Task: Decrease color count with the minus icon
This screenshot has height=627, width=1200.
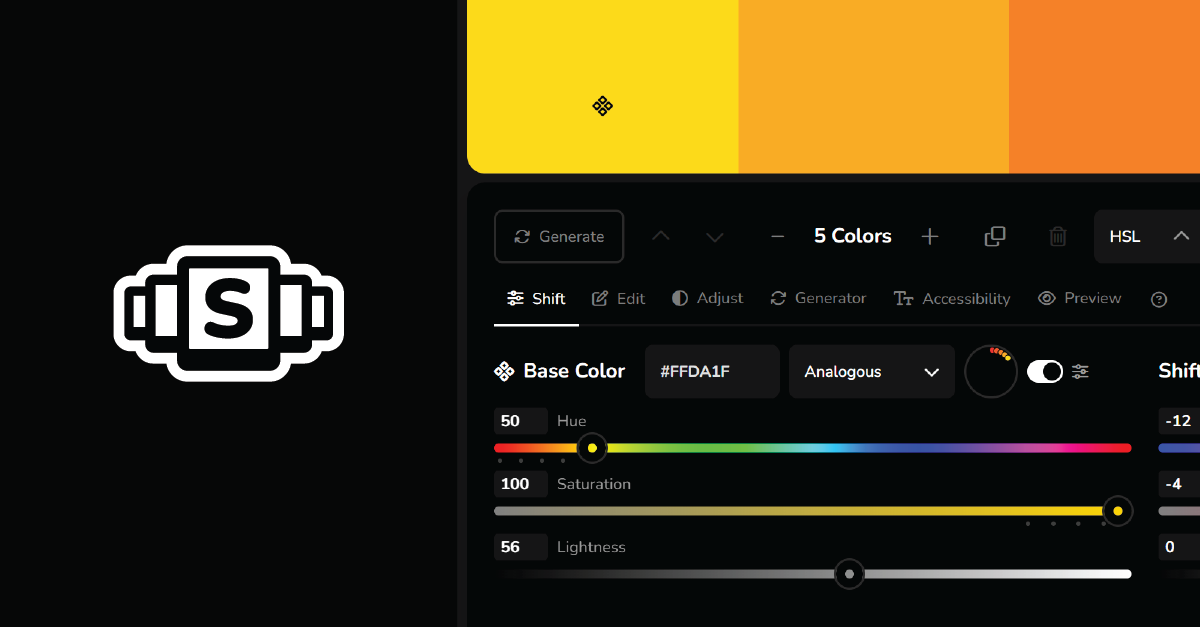Action: (x=777, y=236)
